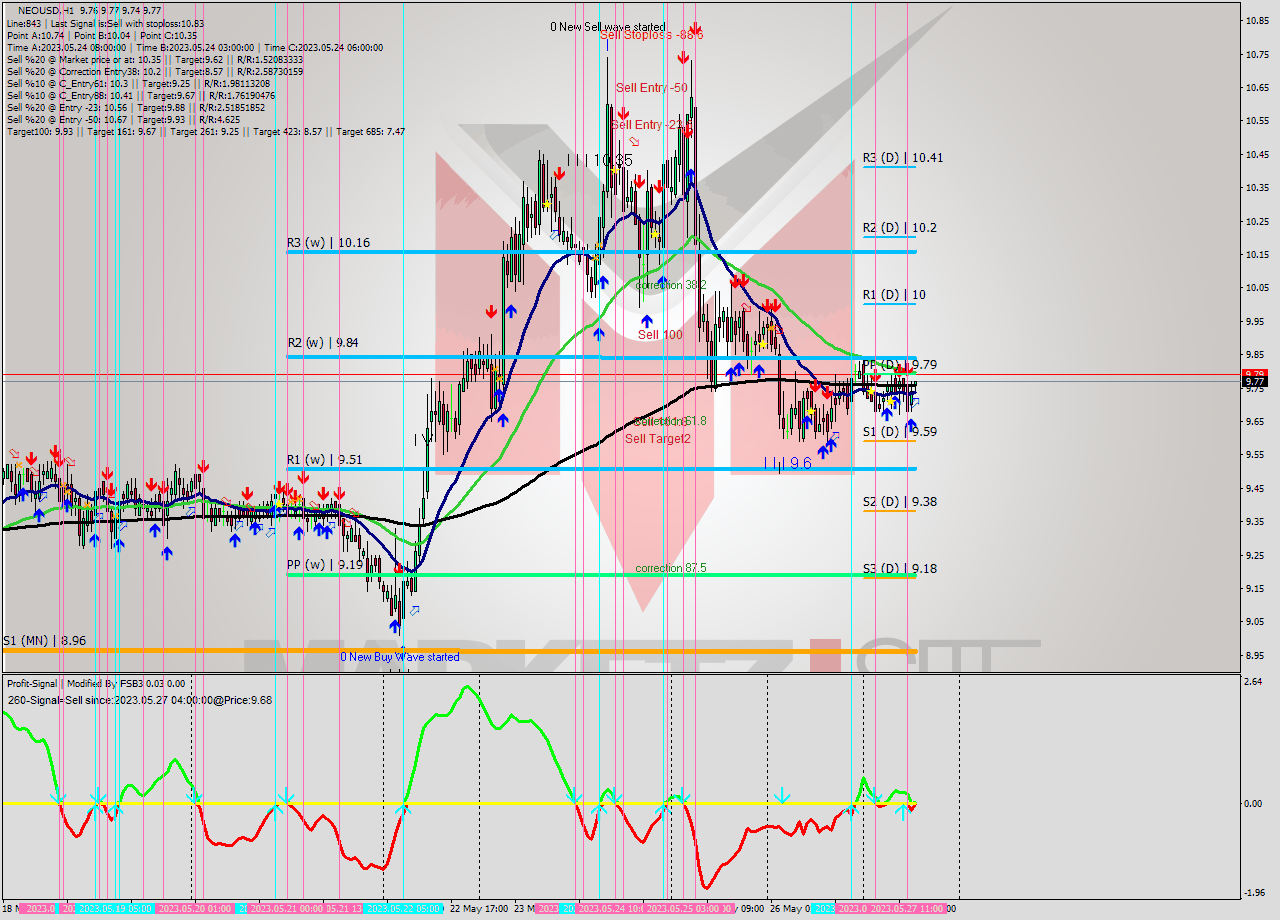Click the 'correction 38.2' label

pyautogui.click(x=672, y=285)
